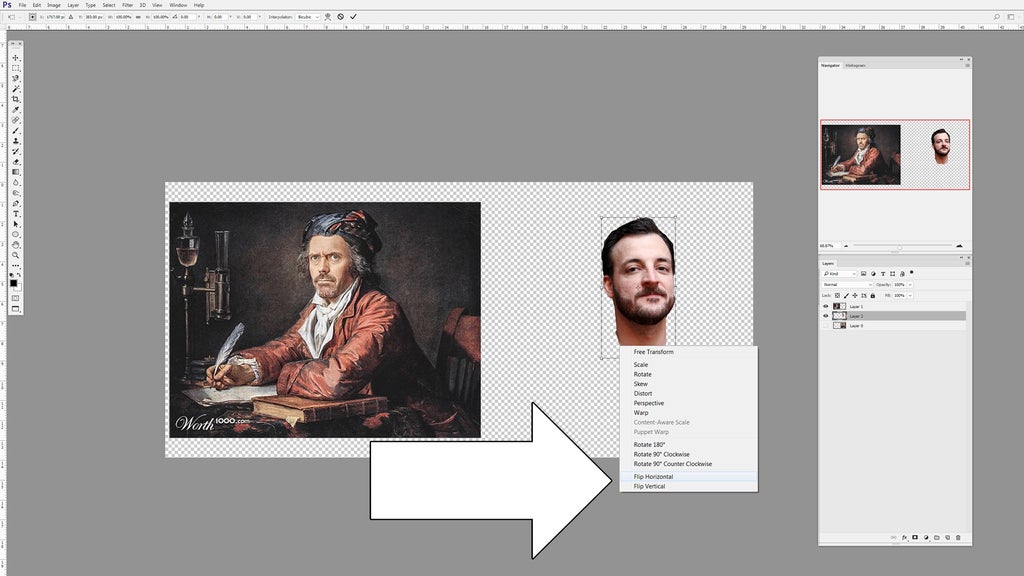Toggle maintain aspect ratio link

(138, 17)
